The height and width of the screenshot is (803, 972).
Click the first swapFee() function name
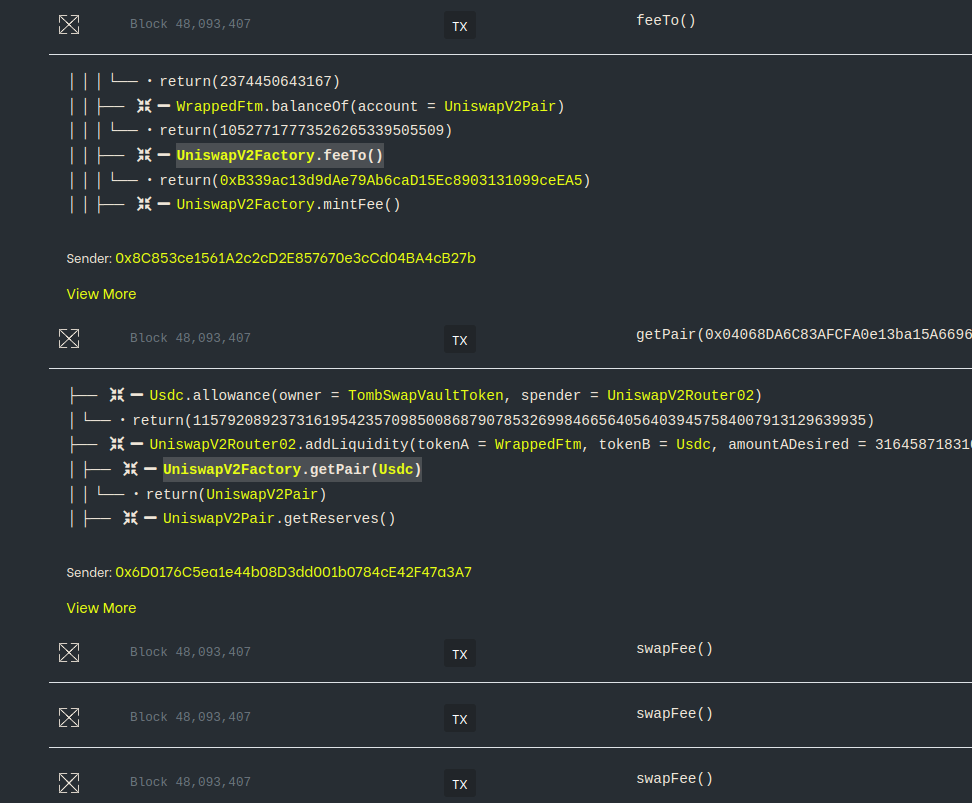pyautogui.click(x=674, y=648)
